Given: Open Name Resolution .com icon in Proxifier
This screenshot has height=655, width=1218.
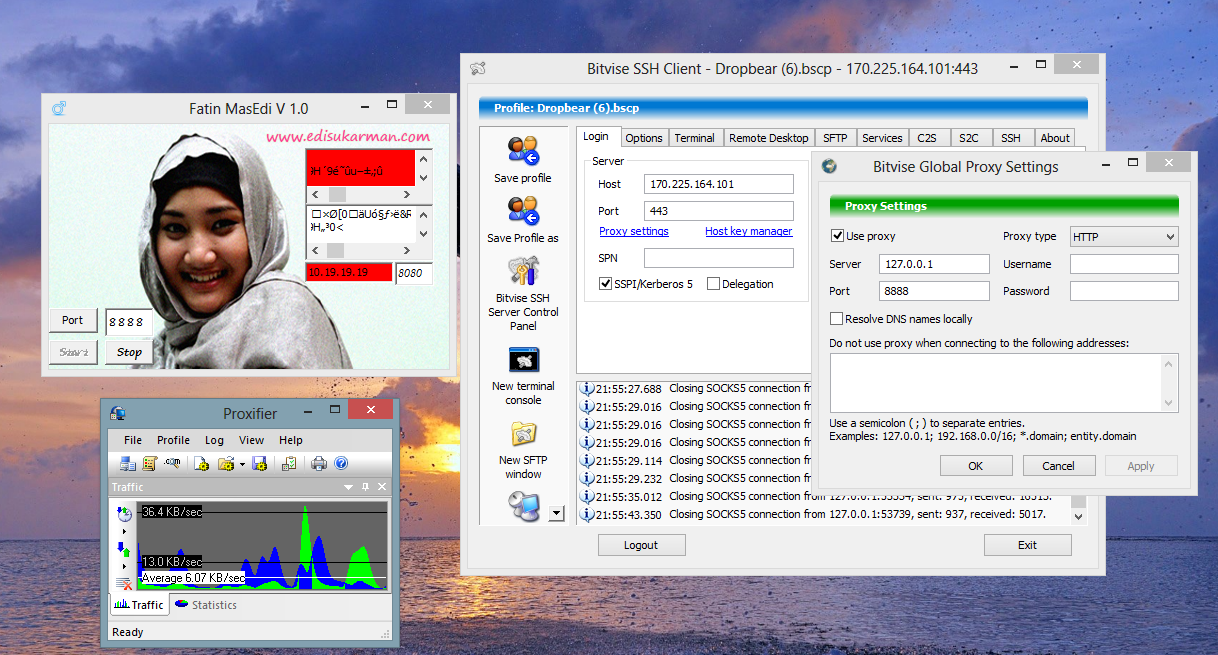Looking at the screenshot, I should [173, 462].
